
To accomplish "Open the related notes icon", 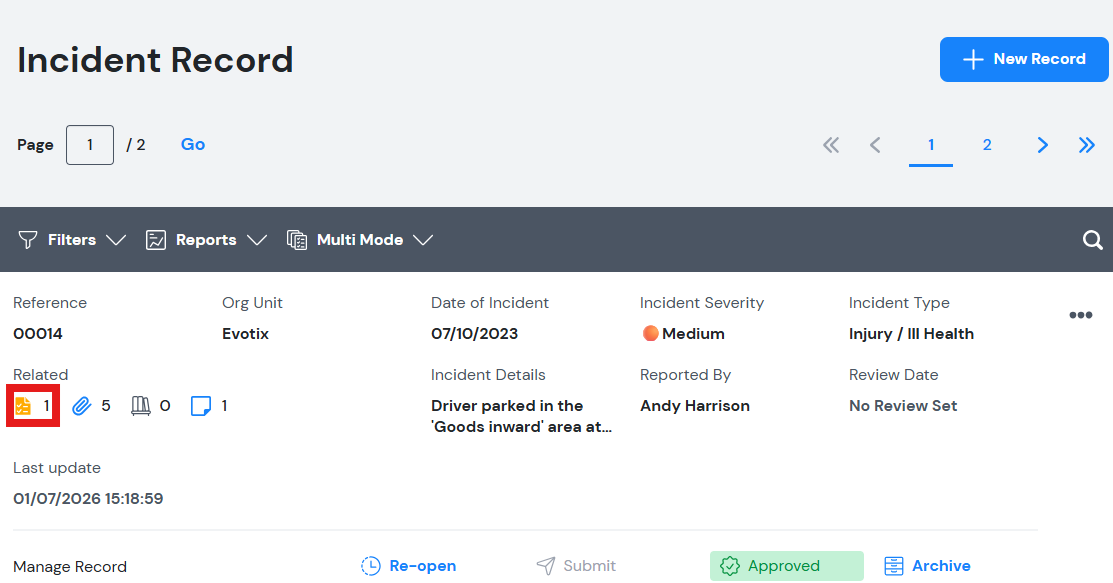I will 201,406.
